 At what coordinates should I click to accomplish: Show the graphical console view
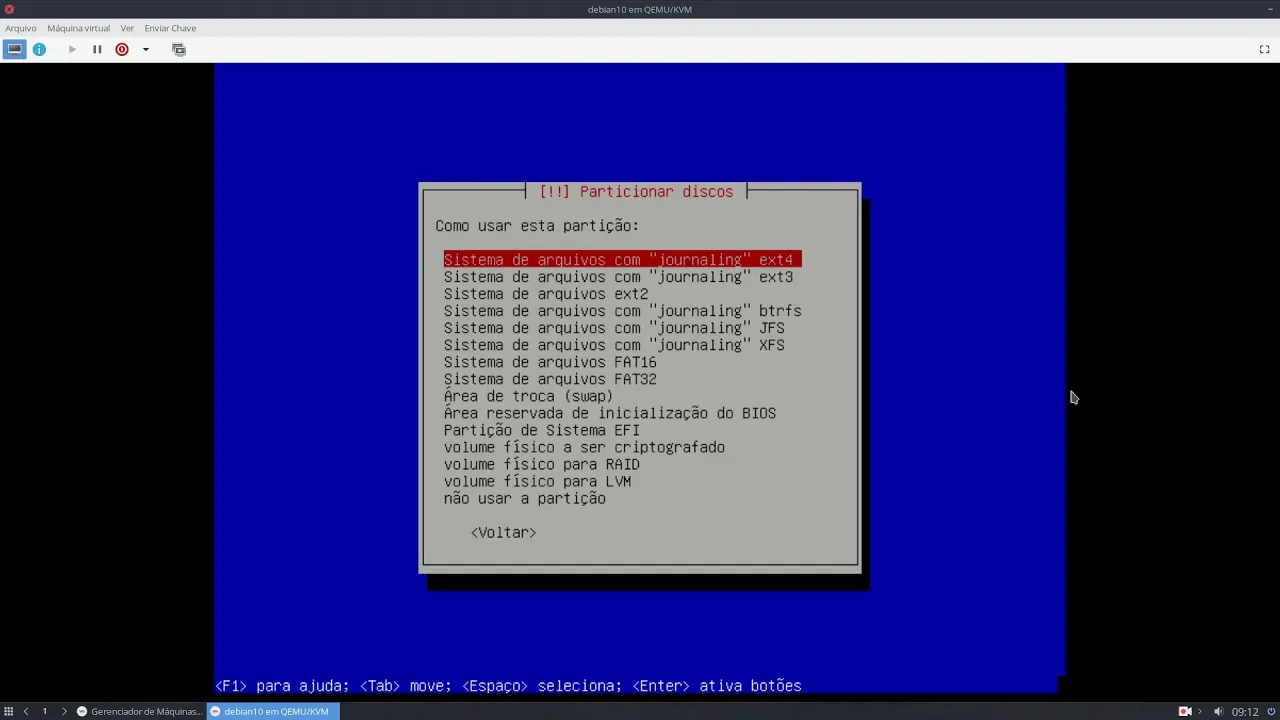[14, 49]
